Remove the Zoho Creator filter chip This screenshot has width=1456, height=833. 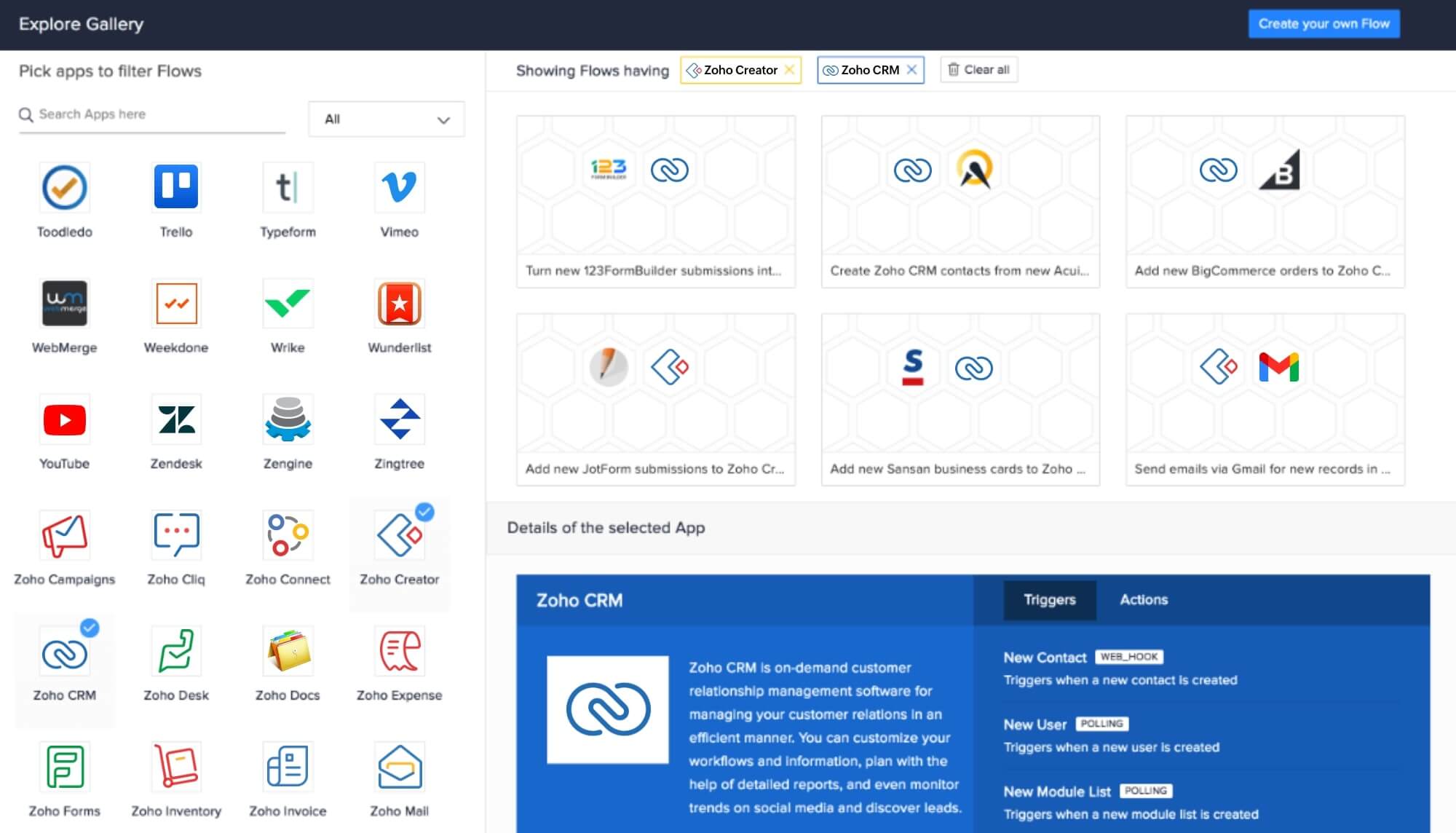click(789, 70)
